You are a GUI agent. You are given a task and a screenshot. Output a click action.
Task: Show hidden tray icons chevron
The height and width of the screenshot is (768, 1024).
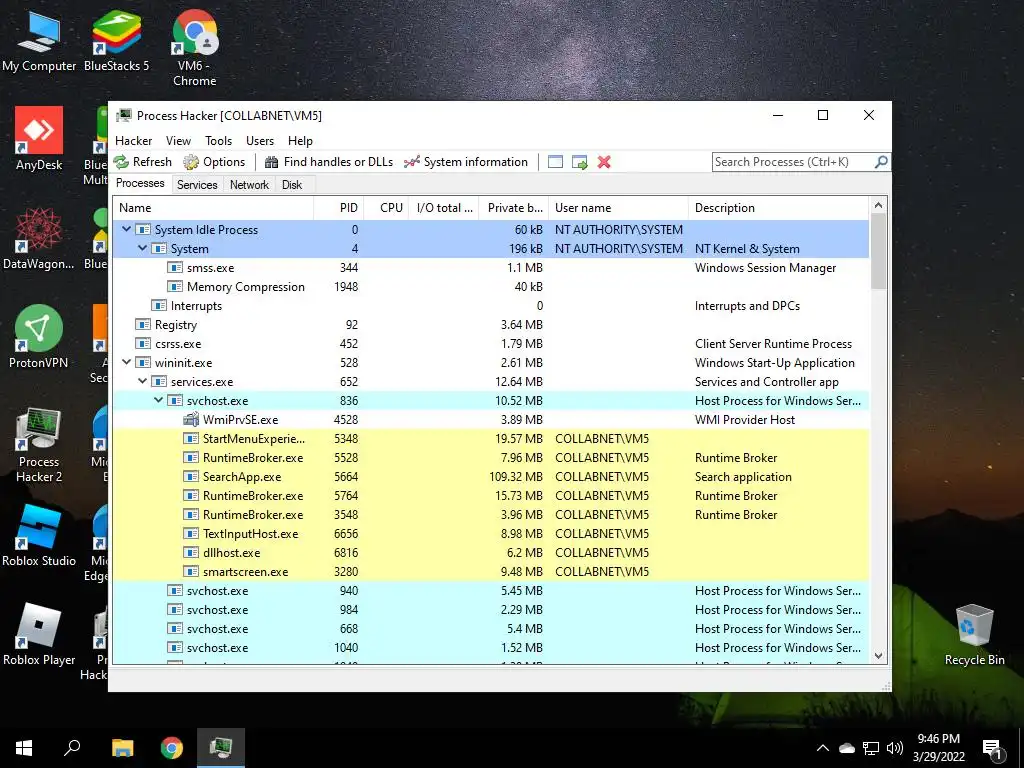(823, 748)
